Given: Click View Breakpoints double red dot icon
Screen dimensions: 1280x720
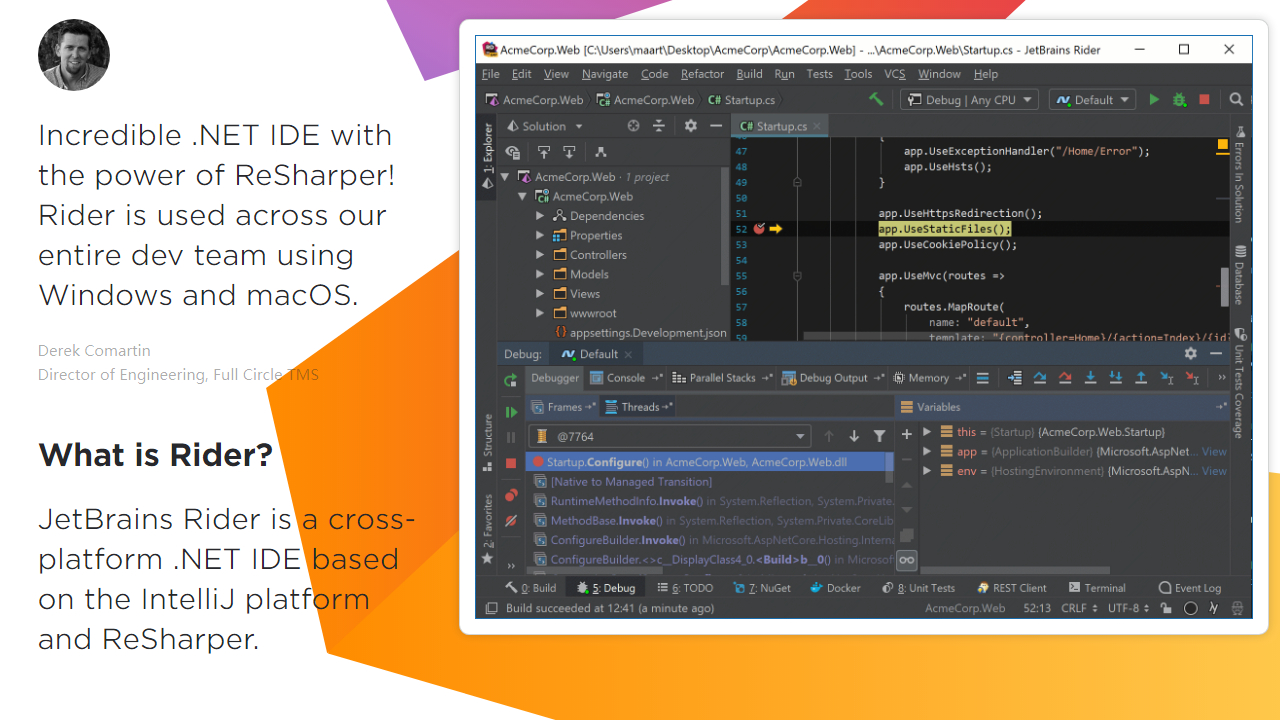Looking at the screenshot, I should [x=511, y=495].
